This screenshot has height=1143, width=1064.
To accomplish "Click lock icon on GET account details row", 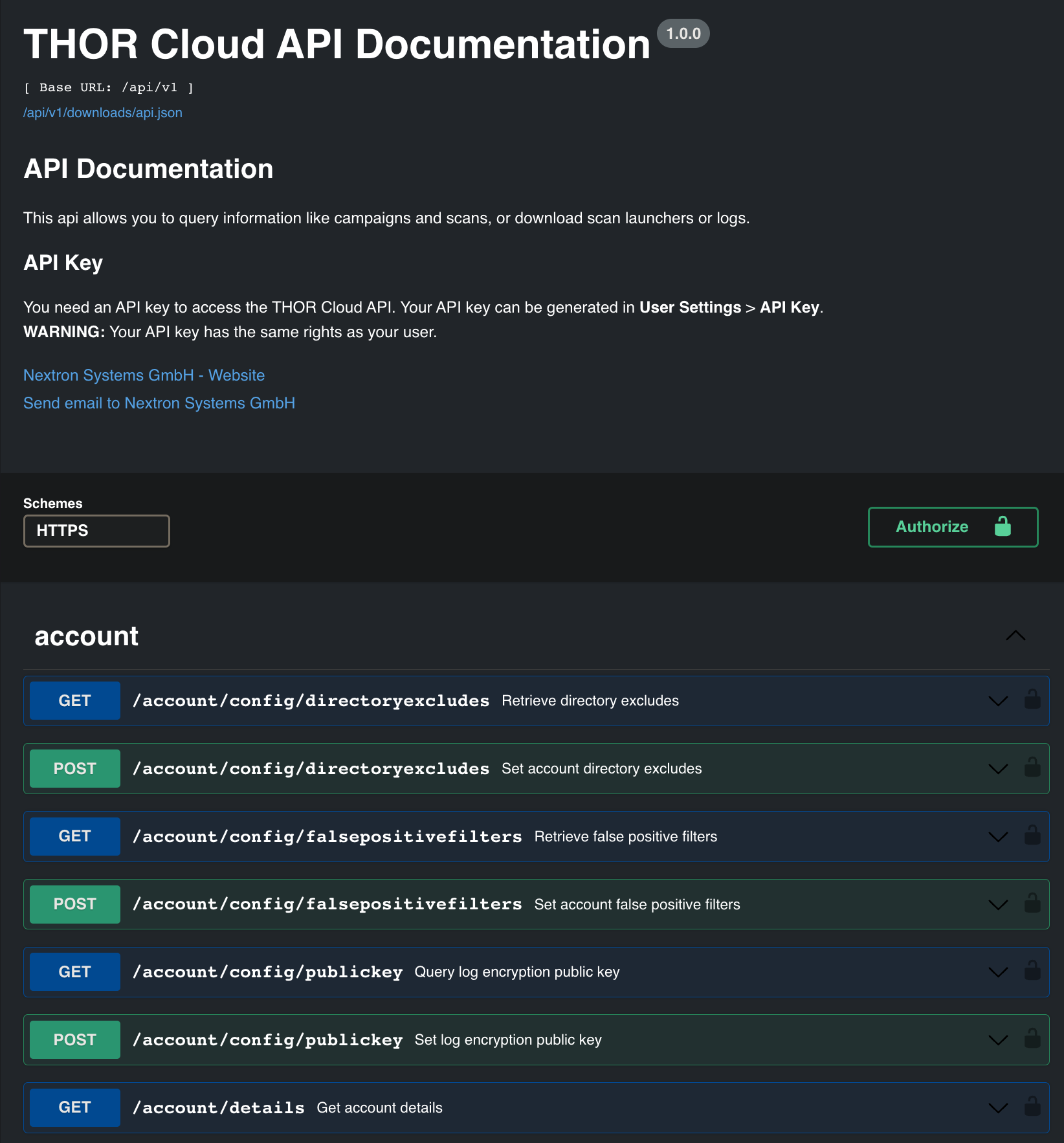I will [1032, 1107].
